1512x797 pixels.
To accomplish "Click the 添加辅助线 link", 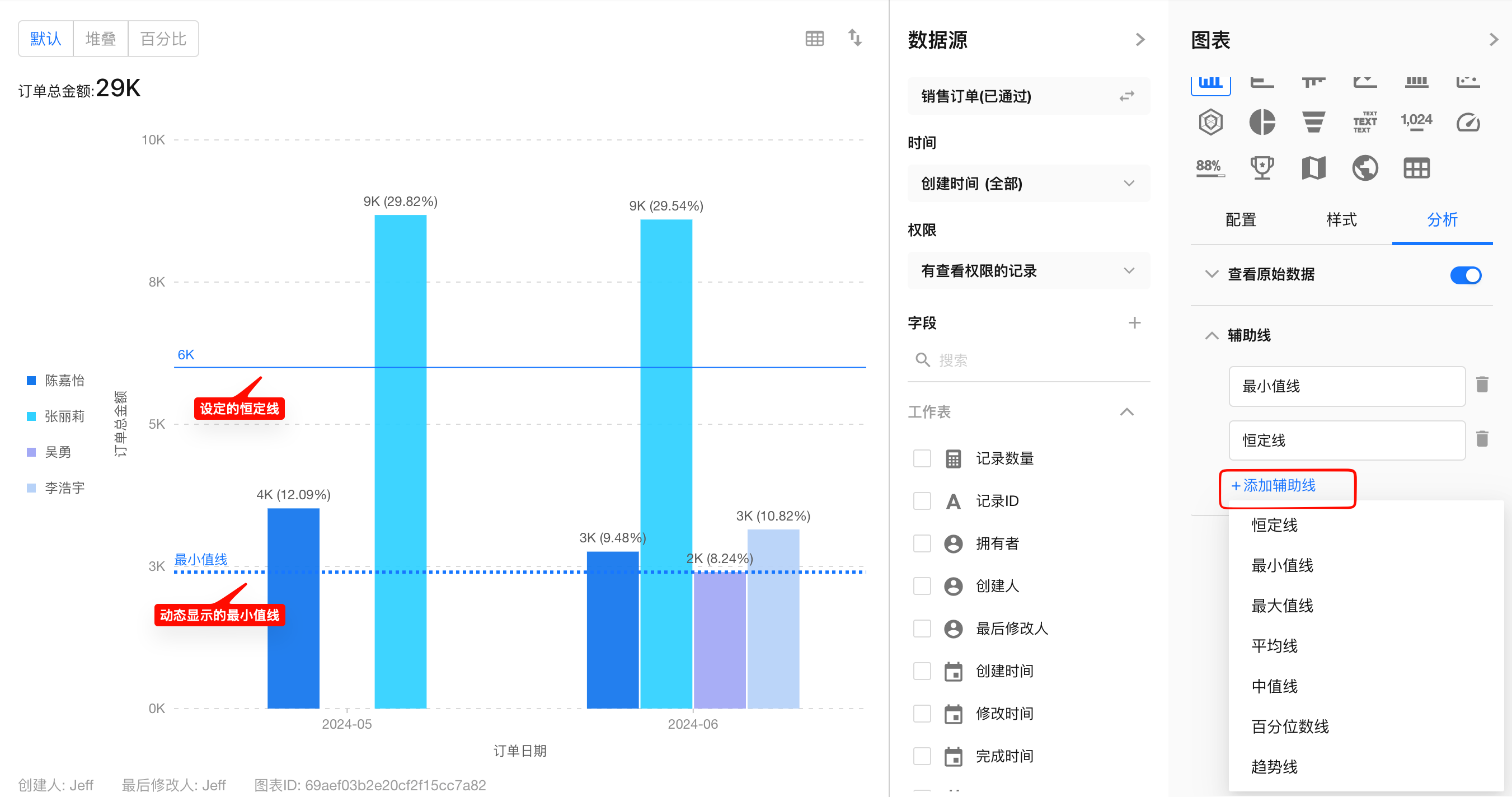I will tap(1274, 485).
